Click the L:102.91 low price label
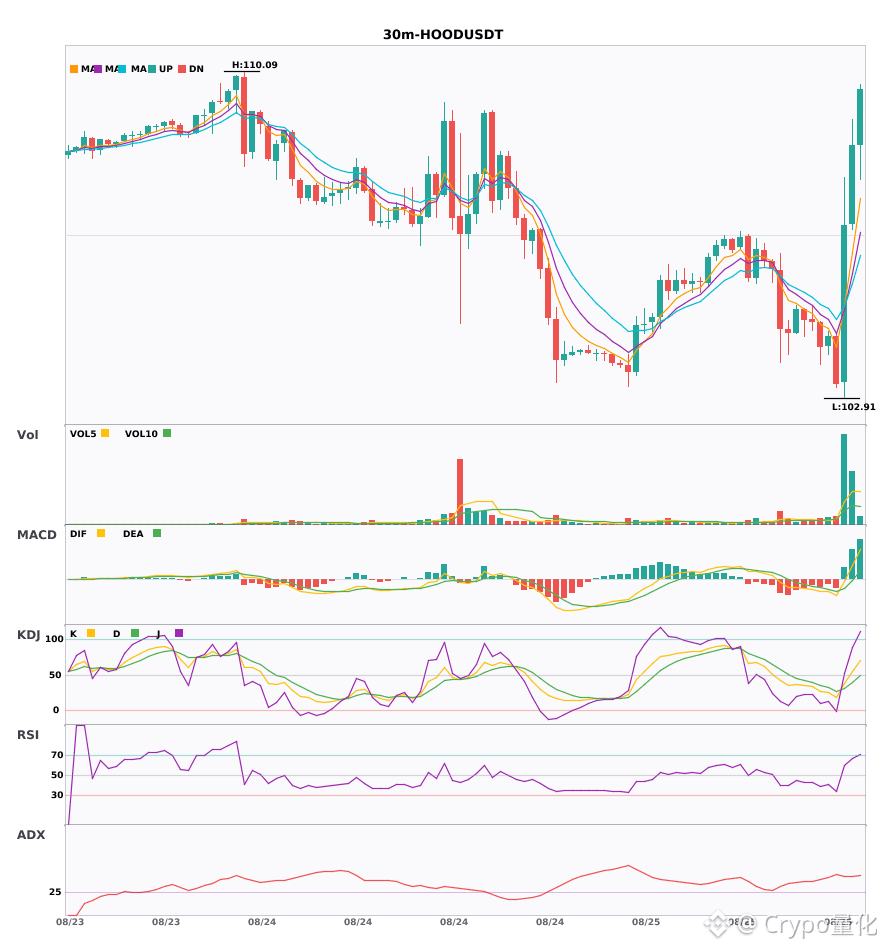The image size is (885, 950). click(854, 407)
